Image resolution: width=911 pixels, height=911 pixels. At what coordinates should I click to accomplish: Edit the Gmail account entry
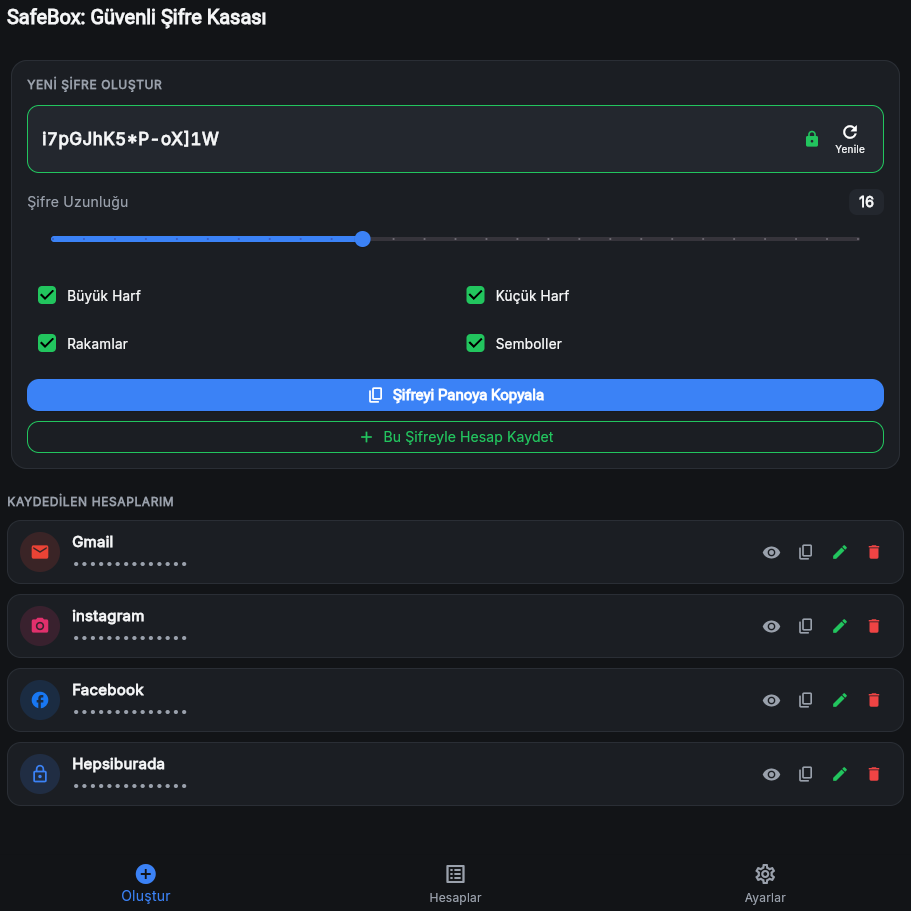pyautogui.click(x=840, y=552)
